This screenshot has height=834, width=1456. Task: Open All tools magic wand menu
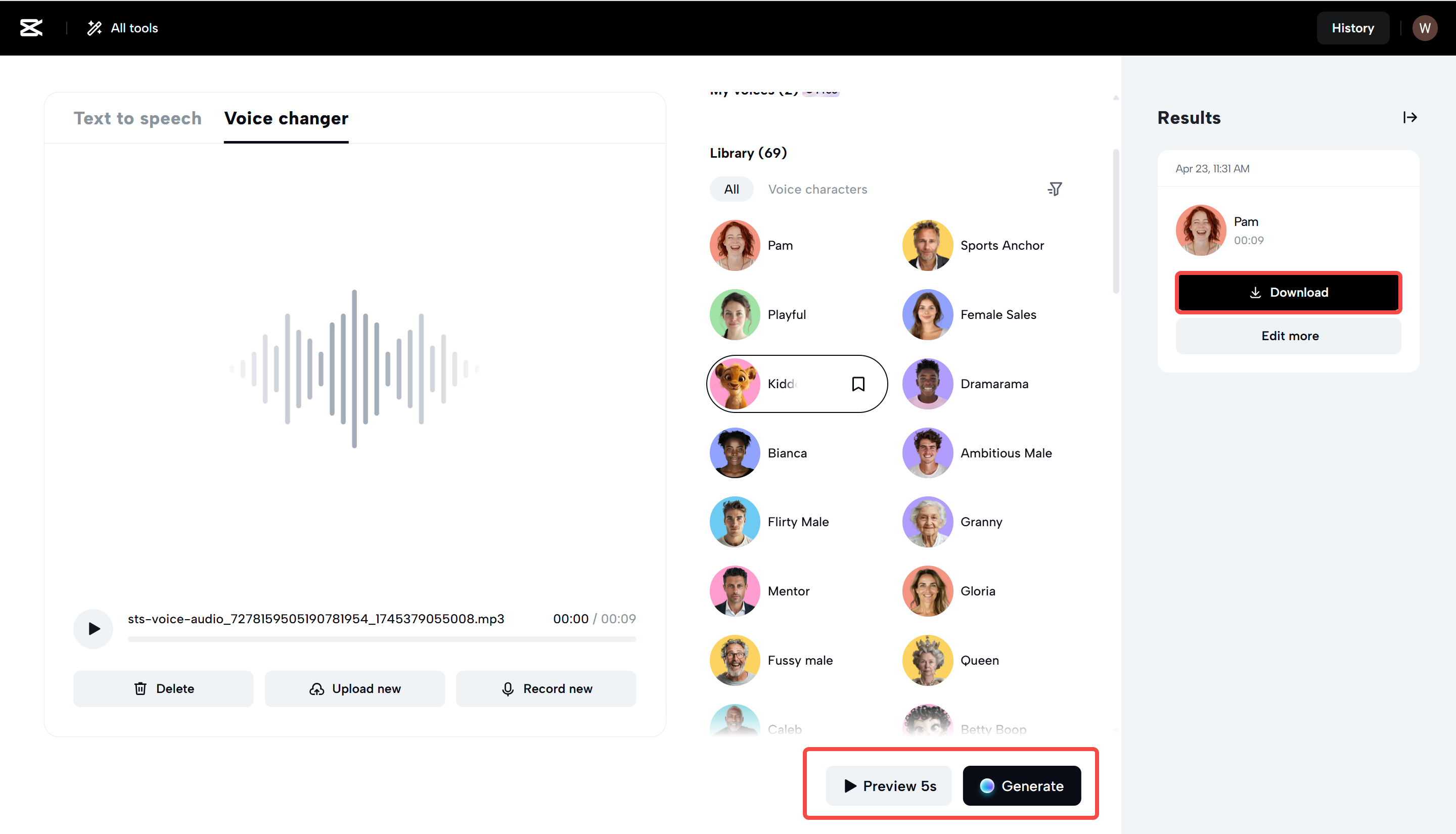click(x=122, y=27)
